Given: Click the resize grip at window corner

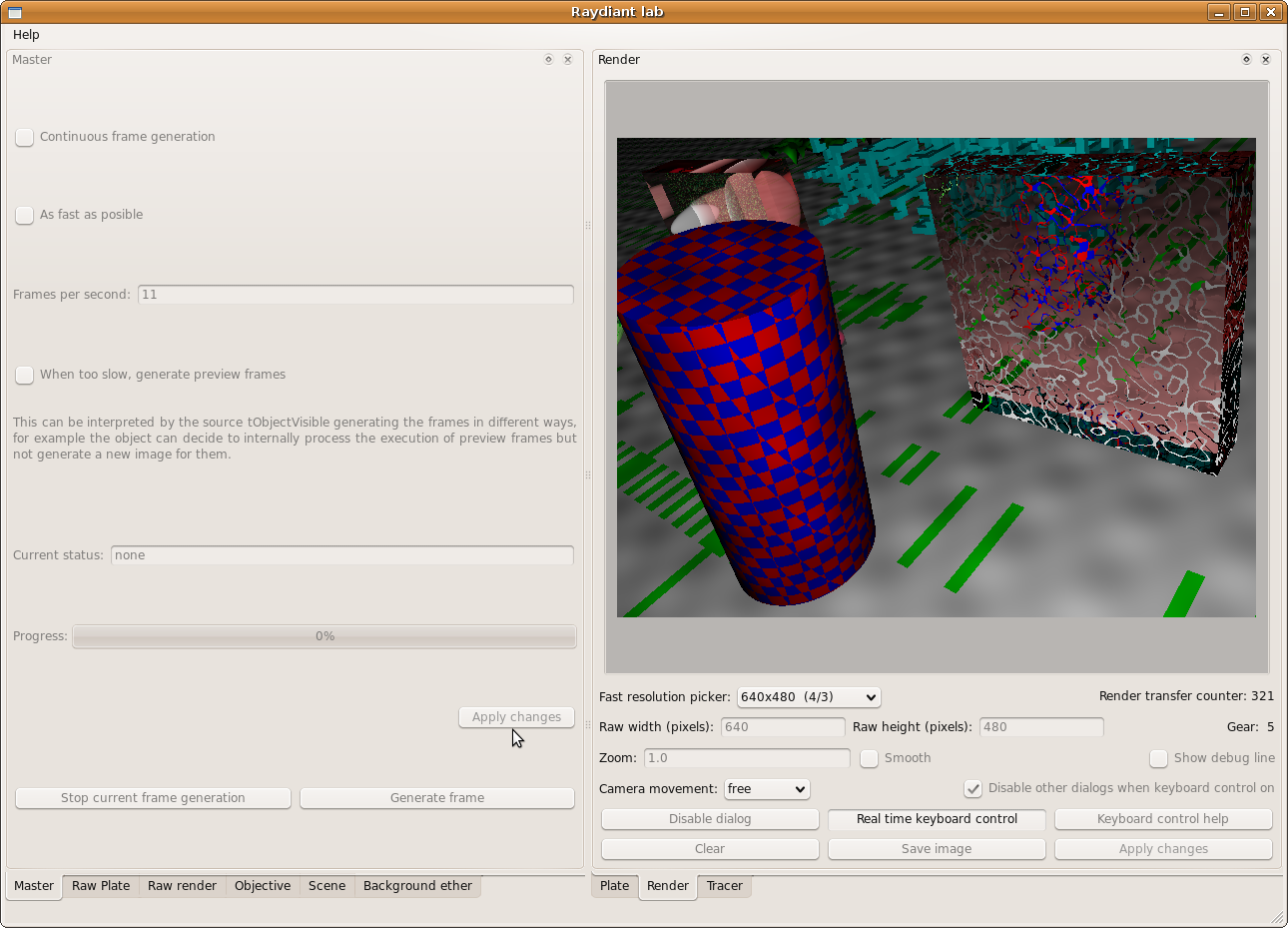Looking at the screenshot, I should 1277,917.
